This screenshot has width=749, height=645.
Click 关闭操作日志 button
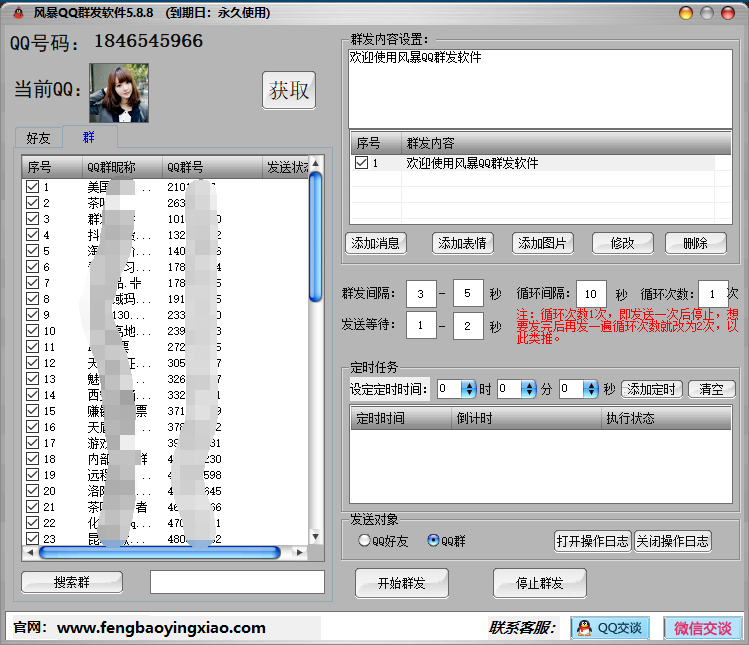click(x=673, y=541)
